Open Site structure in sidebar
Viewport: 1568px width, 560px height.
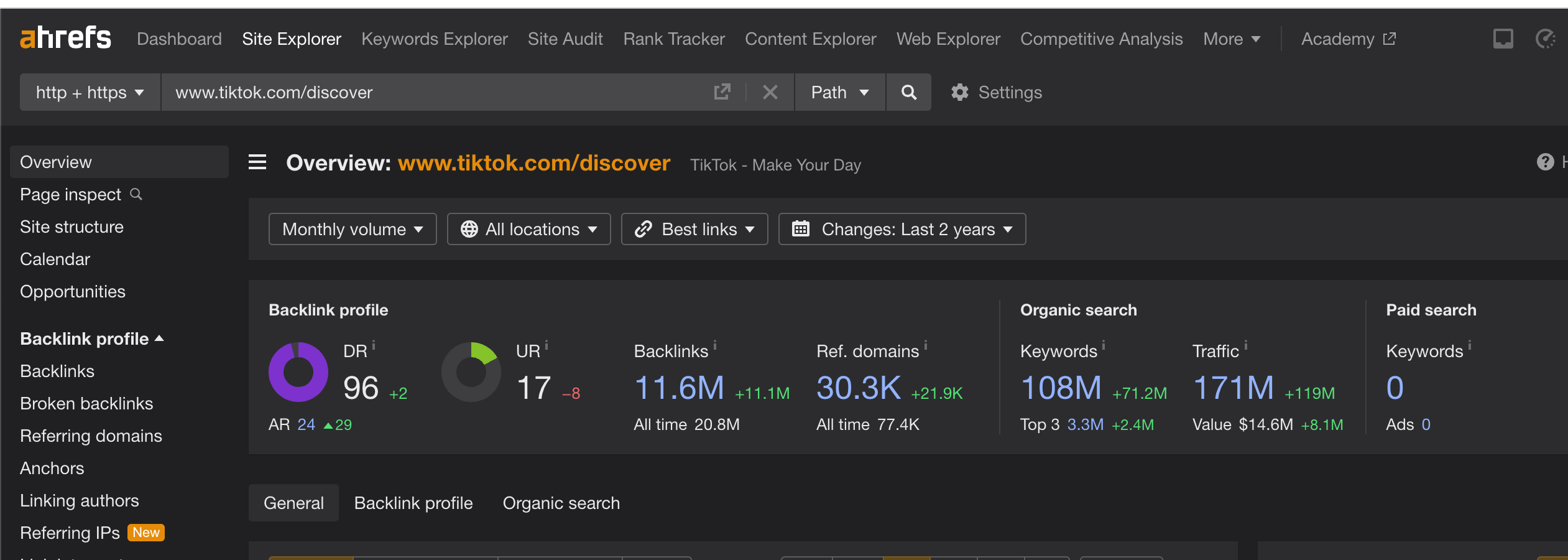coord(71,226)
